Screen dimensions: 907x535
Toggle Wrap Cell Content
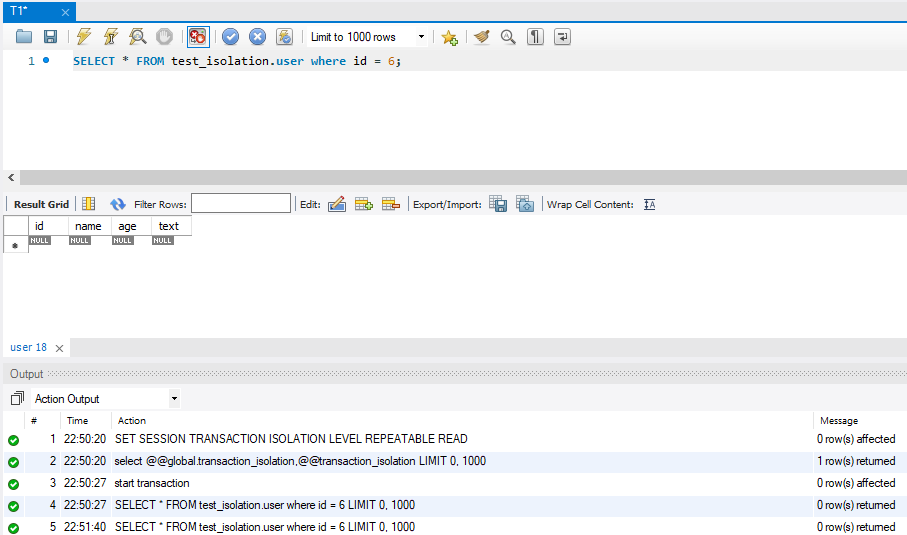pos(650,204)
